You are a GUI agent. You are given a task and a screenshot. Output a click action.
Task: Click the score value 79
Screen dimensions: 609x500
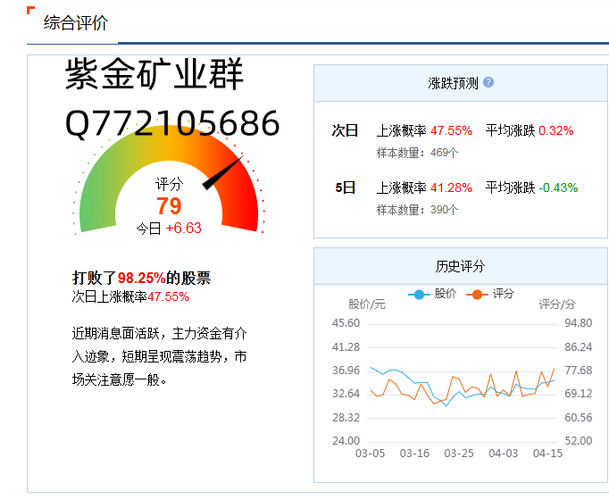click(169, 206)
